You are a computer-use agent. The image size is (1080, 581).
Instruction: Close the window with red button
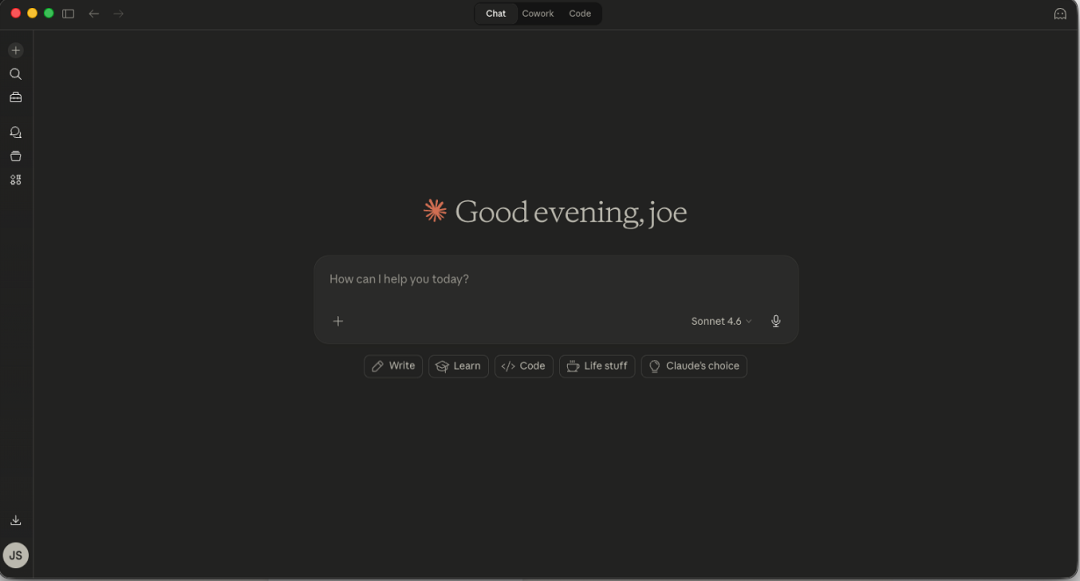16,13
